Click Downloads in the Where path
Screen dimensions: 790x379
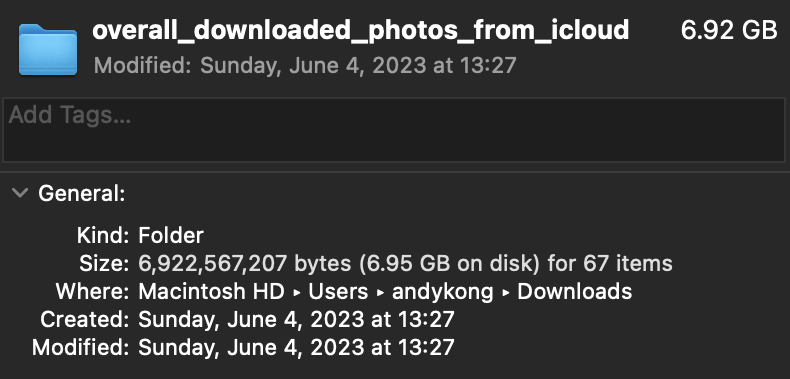coord(575,291)
